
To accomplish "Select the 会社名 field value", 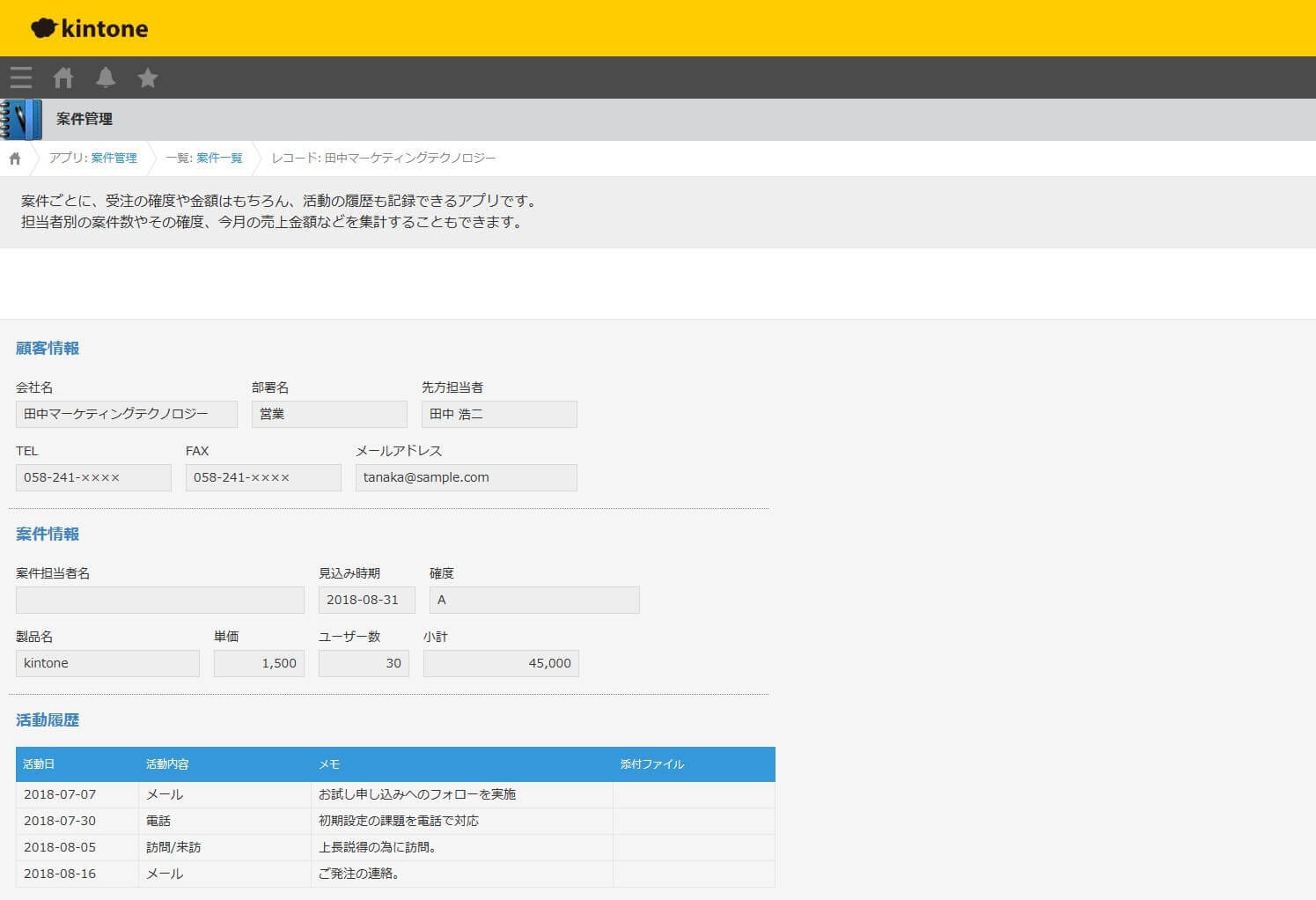I will pyautogui.click(x=127, y=414).
